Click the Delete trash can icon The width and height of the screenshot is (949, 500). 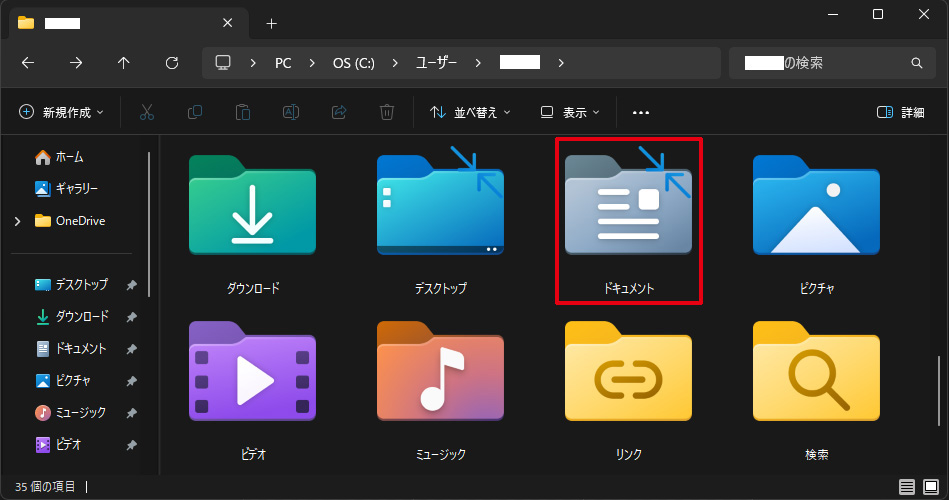point(387,112)
